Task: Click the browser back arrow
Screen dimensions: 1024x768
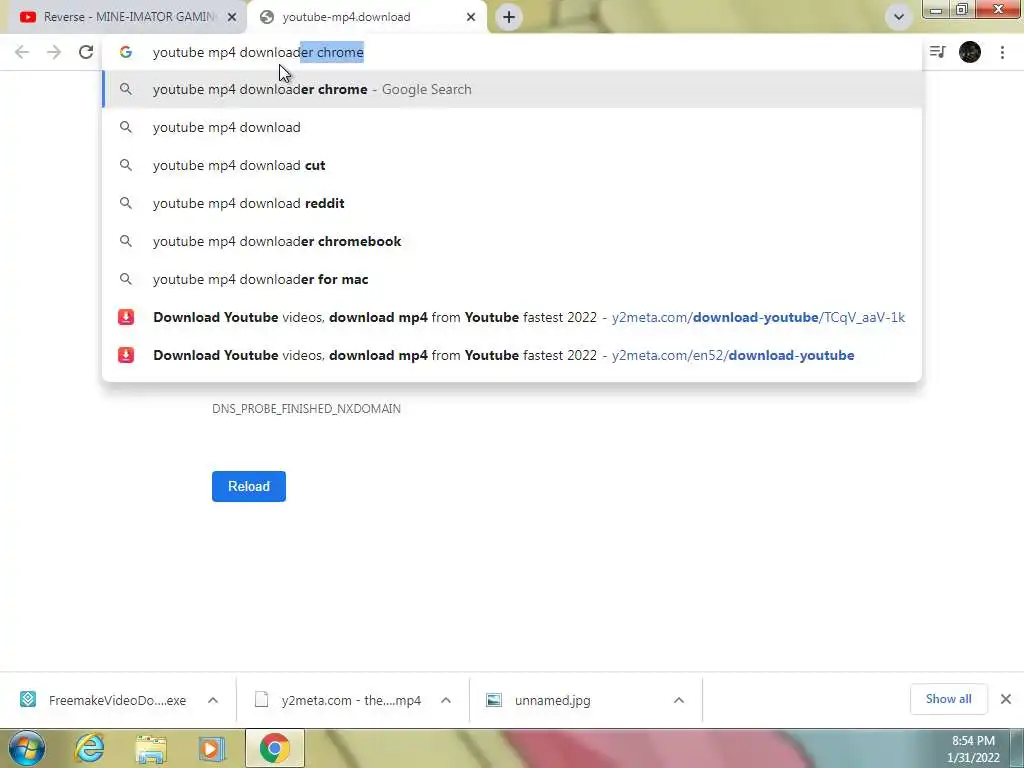Action: 22,52
